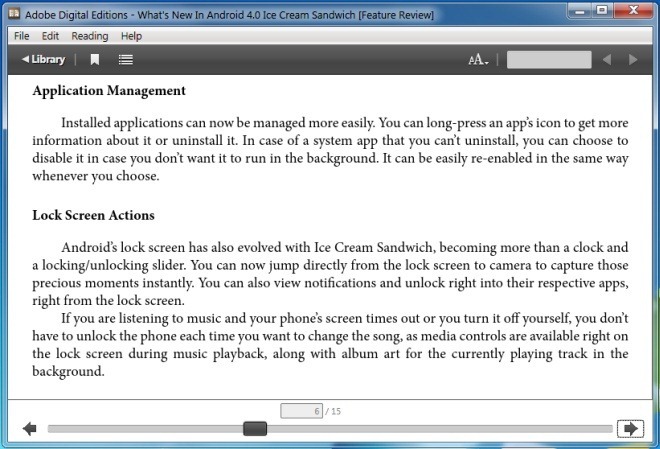Close the Adobe Digital Editions window
The image size is (660, 449).
tap(633, 11)
